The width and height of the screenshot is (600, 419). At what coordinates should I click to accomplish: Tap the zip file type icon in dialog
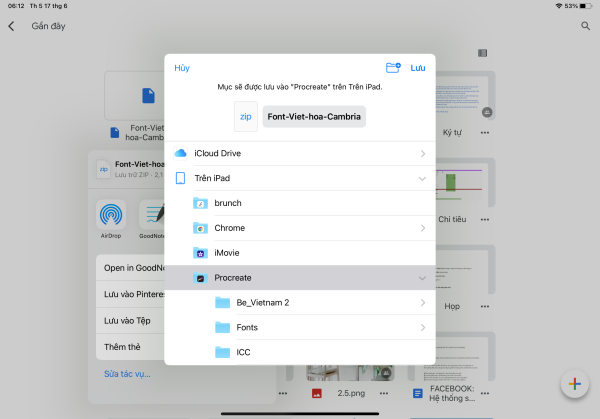tap(246, 117)
